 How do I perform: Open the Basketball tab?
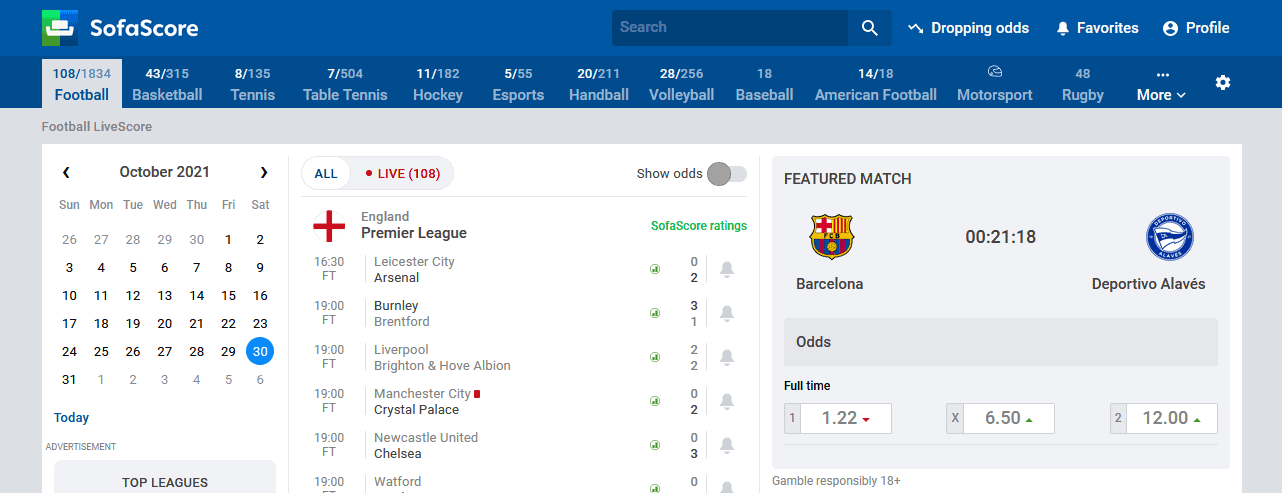pos(167,84)
